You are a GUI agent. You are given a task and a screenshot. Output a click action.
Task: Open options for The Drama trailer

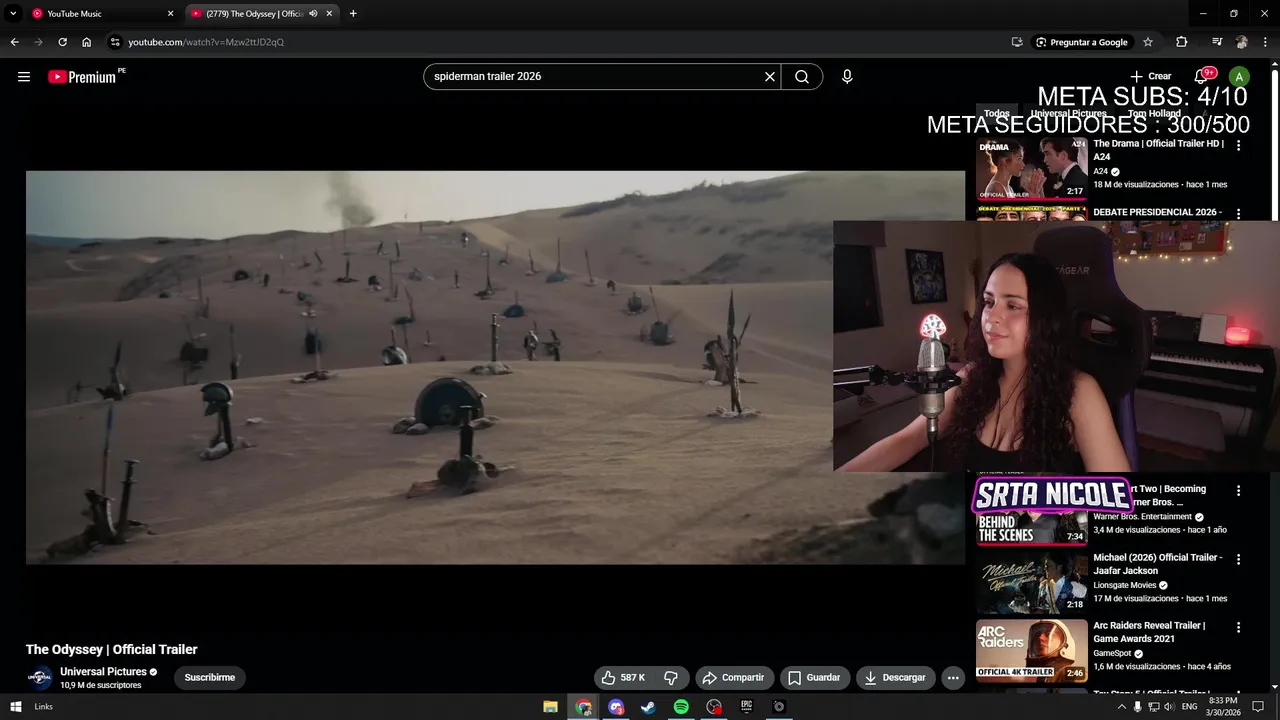(x=1238, y=146)
